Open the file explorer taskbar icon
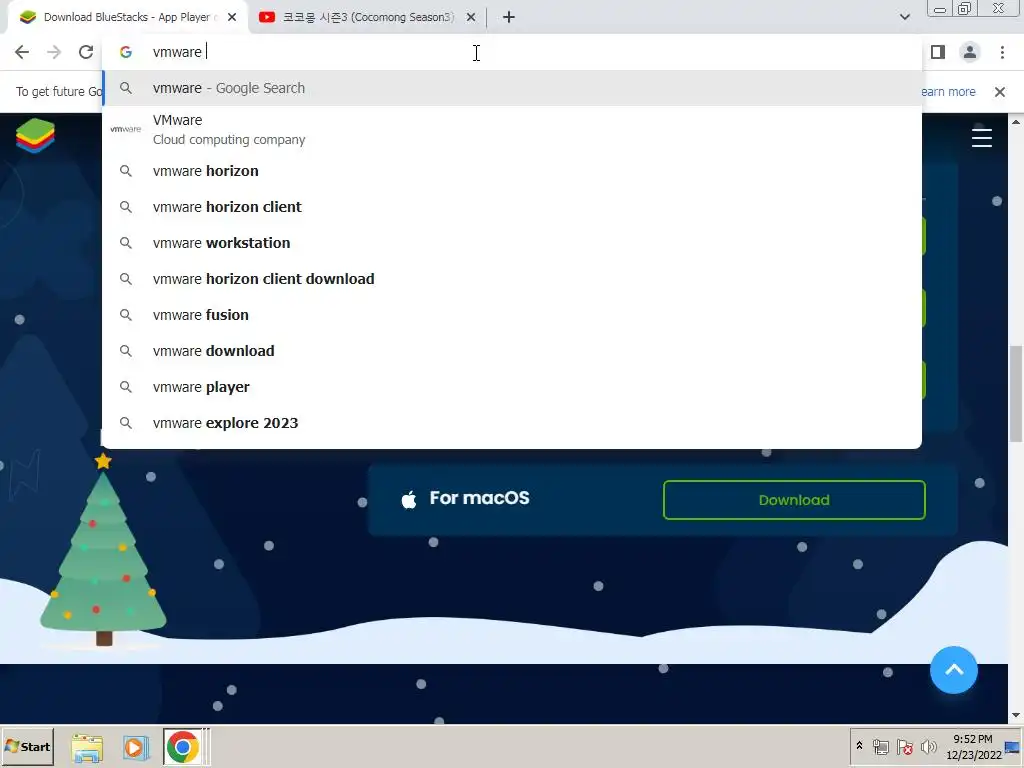1024x768 pixels. pos(87,748)
